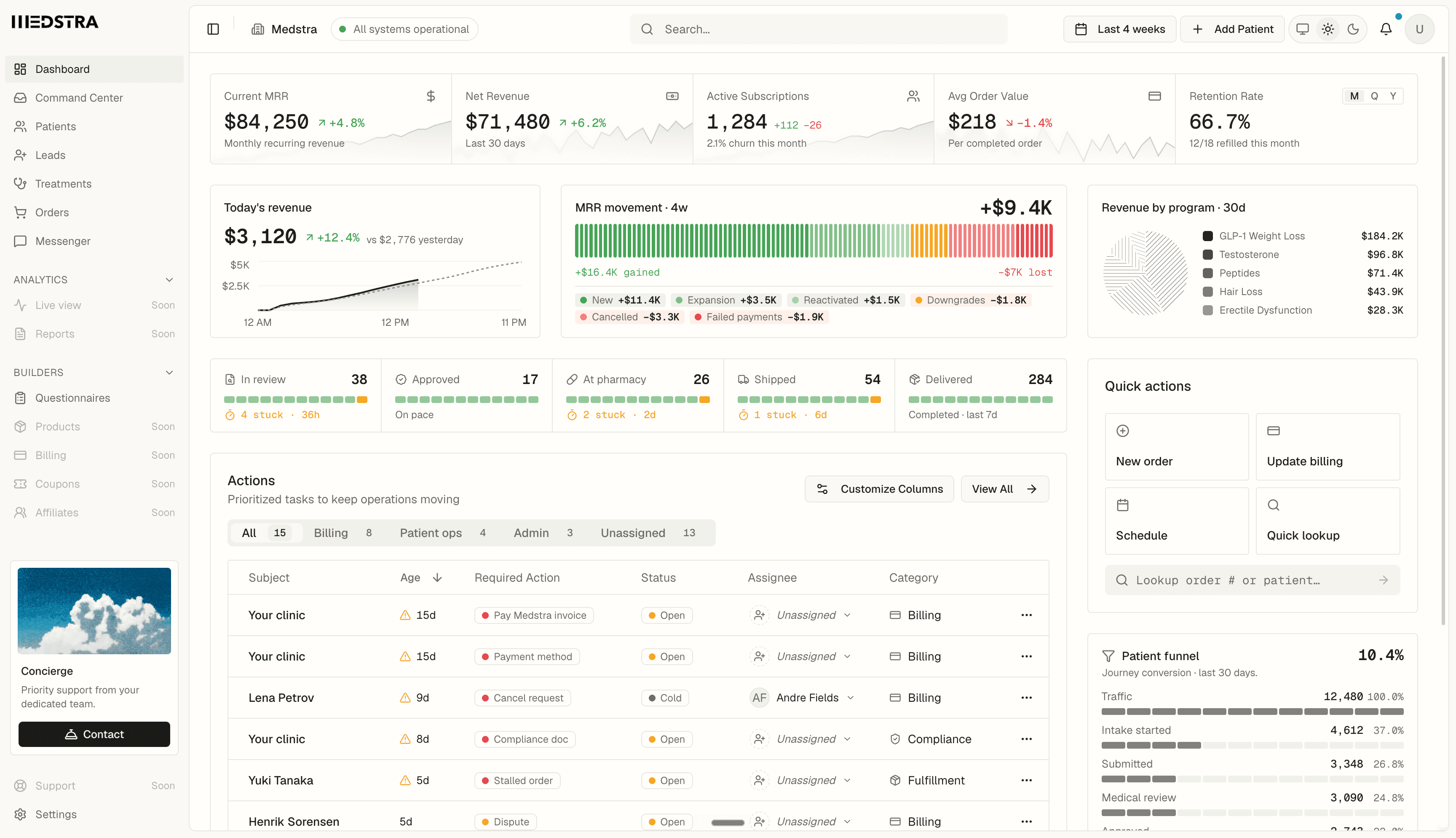
Task: Collapse the Builders section
Action: tap(169, 372)
